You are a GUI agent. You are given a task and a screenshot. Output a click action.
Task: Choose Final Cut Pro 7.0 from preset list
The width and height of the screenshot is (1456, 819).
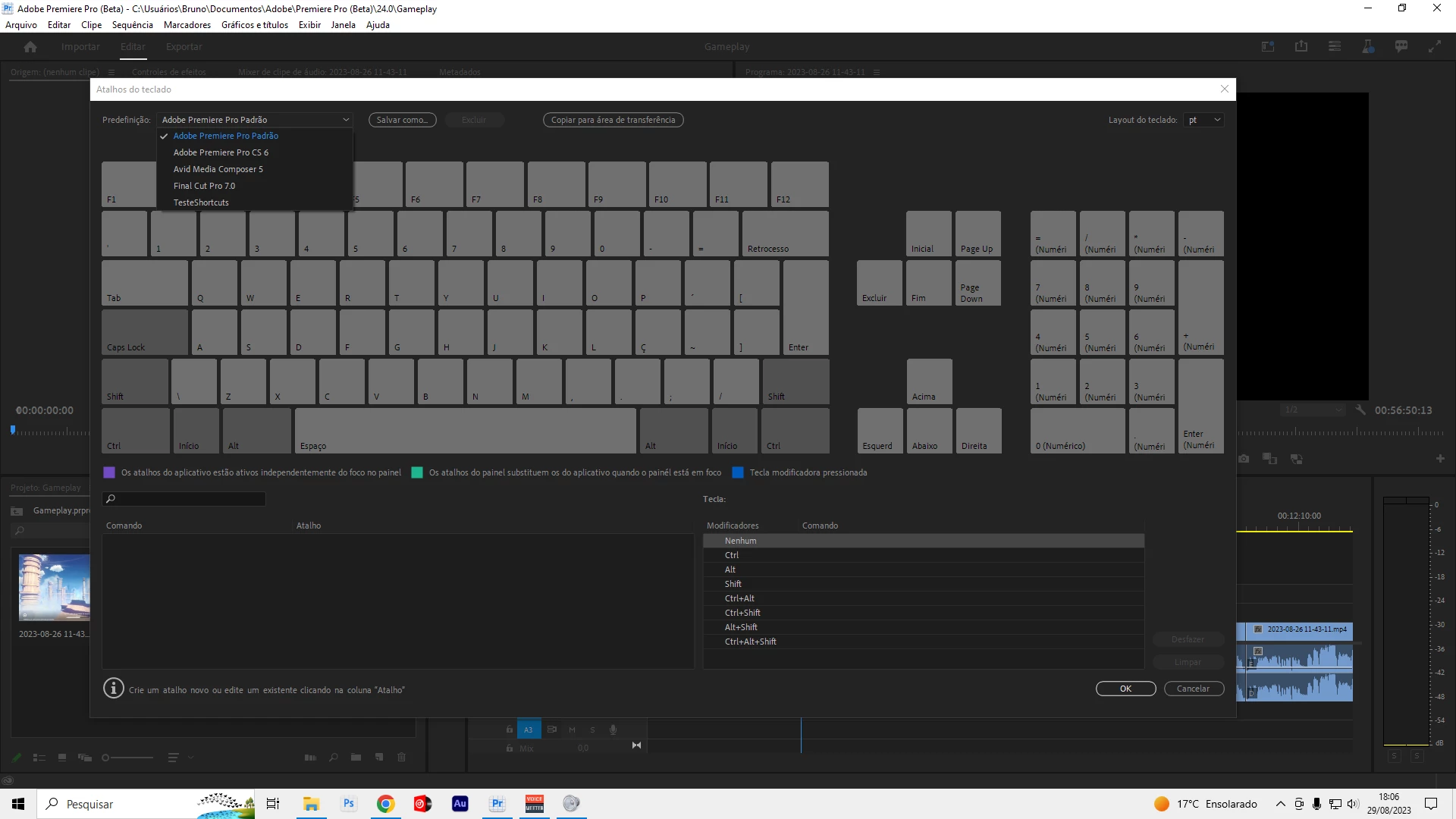(x=204, y=186)
